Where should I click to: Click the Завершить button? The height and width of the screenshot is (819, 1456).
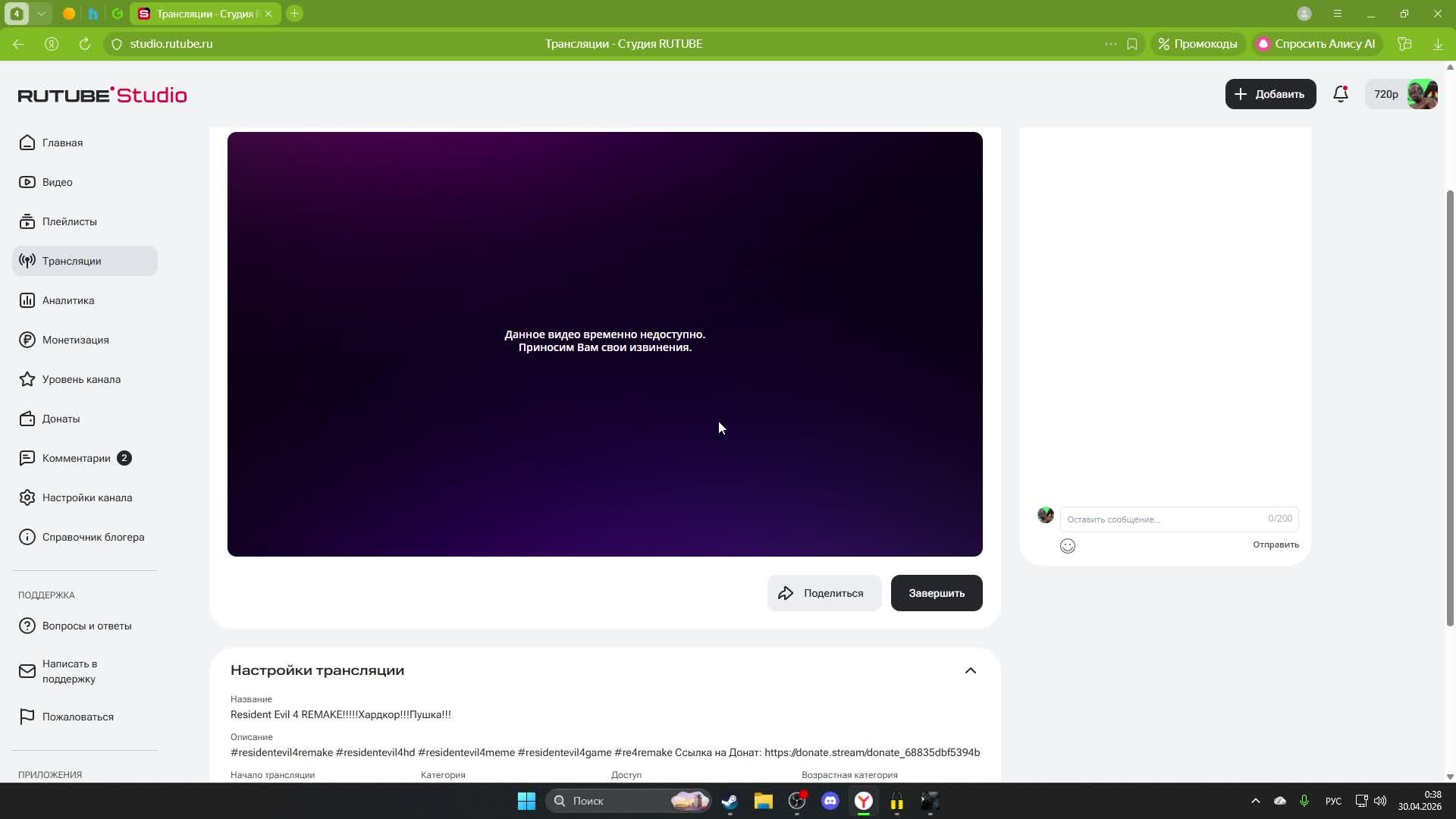(936, 593)
